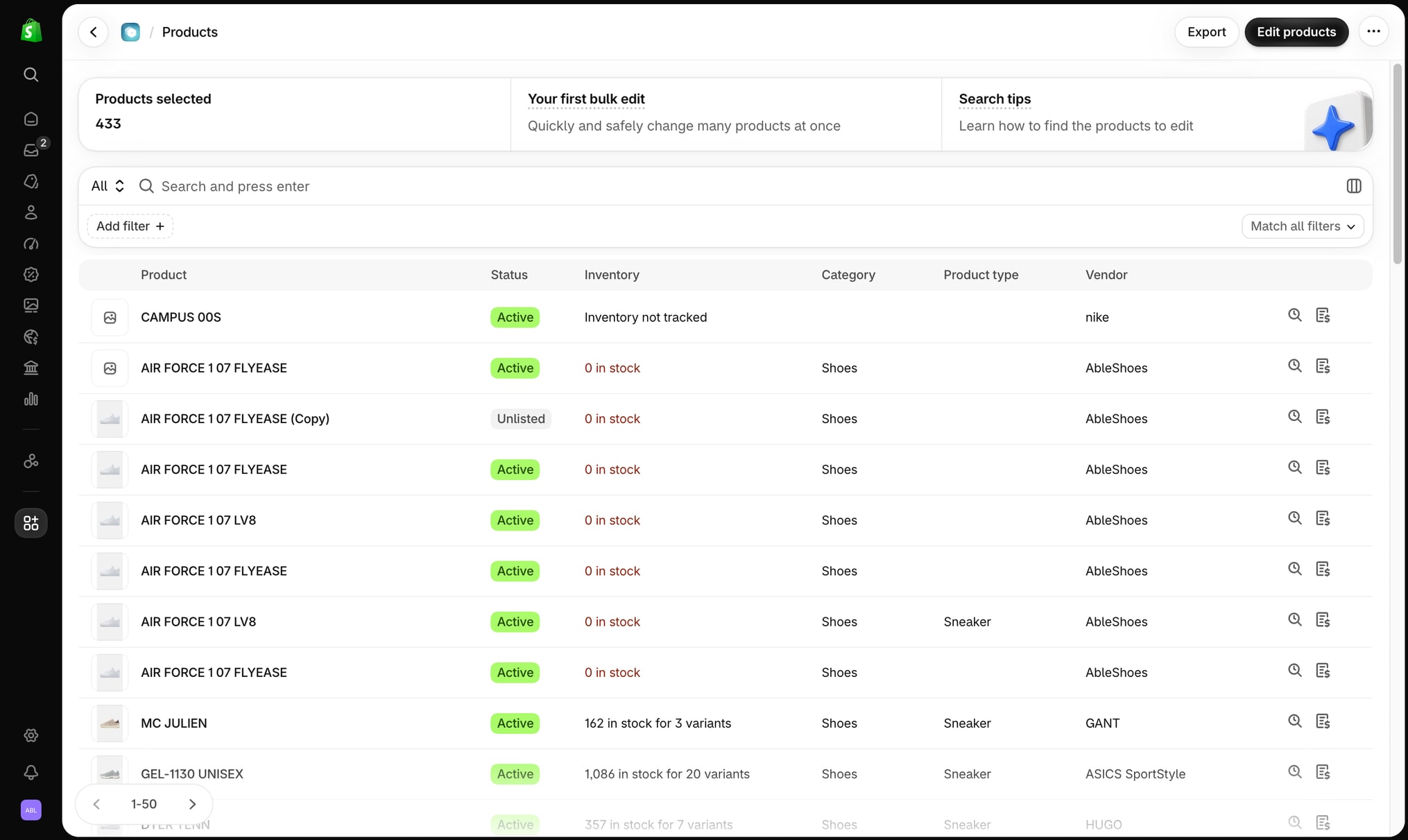Click the vendor cell GANT
This screenshot has height=840, width=1408.
point(1102,723)
